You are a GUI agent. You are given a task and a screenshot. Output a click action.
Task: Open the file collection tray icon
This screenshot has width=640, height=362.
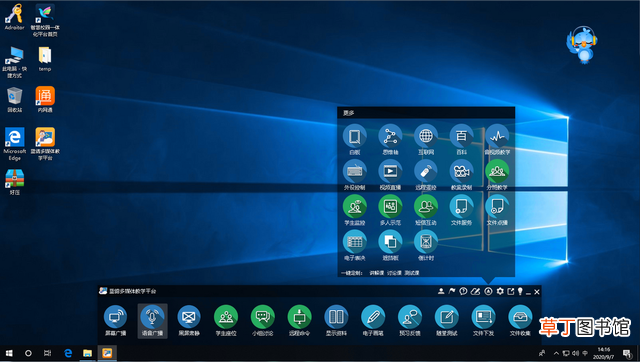tap(520, 317)
